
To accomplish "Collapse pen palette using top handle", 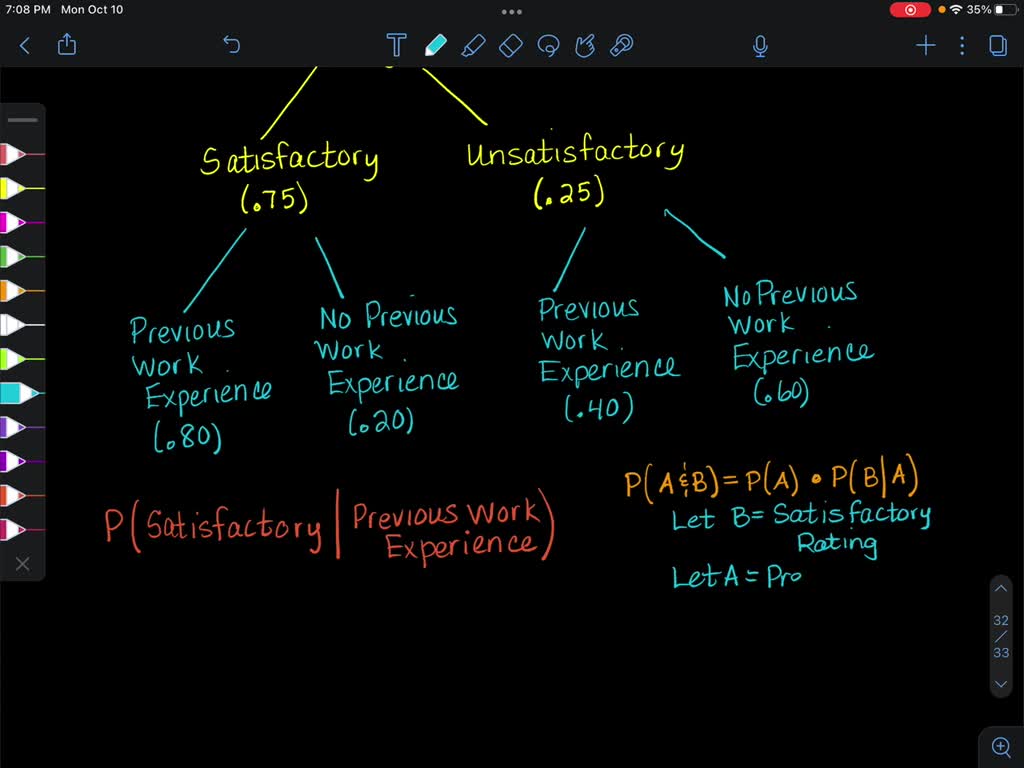I will coord(23,120).
